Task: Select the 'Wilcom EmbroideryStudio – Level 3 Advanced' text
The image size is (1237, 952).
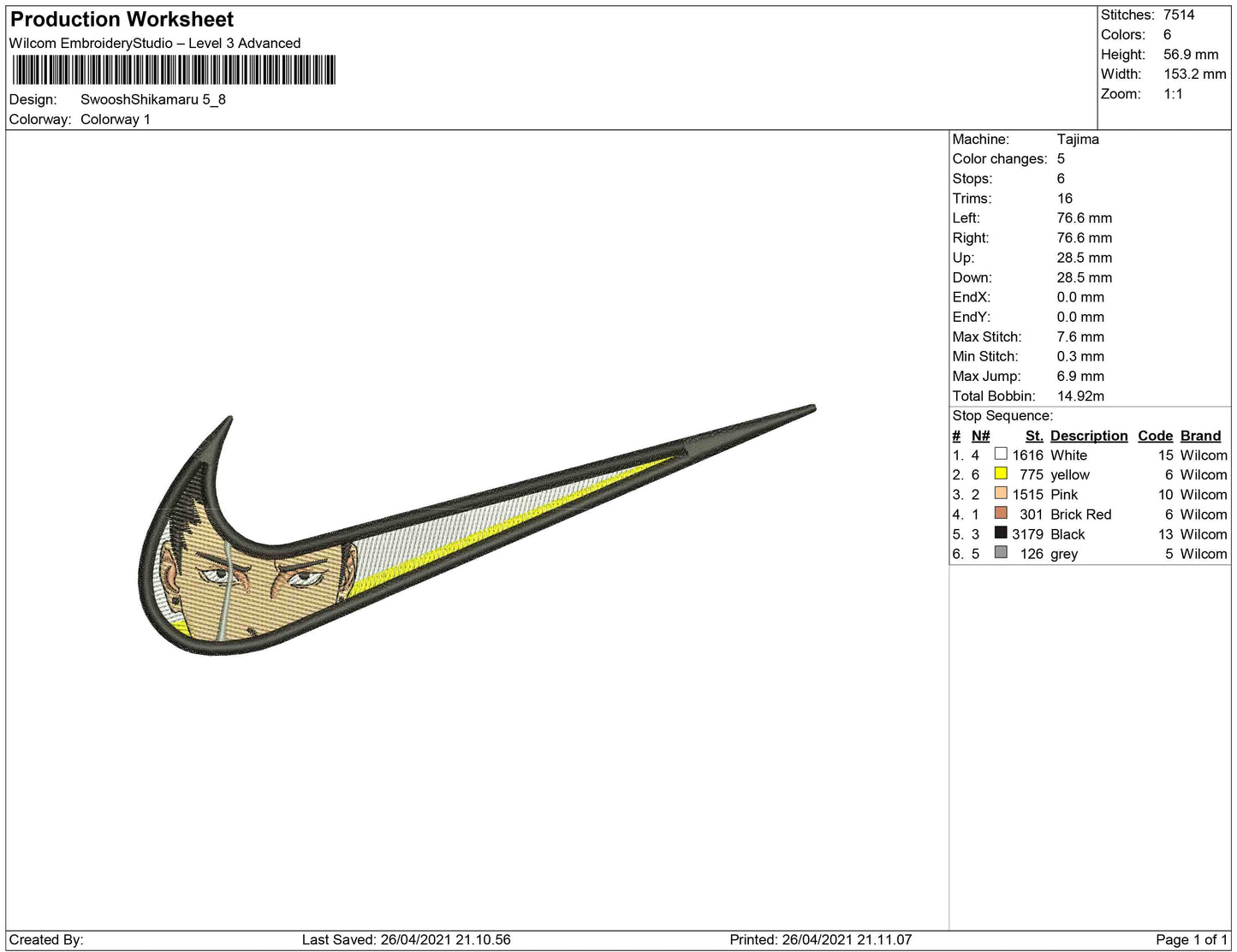Action: (x=155, y=44)
